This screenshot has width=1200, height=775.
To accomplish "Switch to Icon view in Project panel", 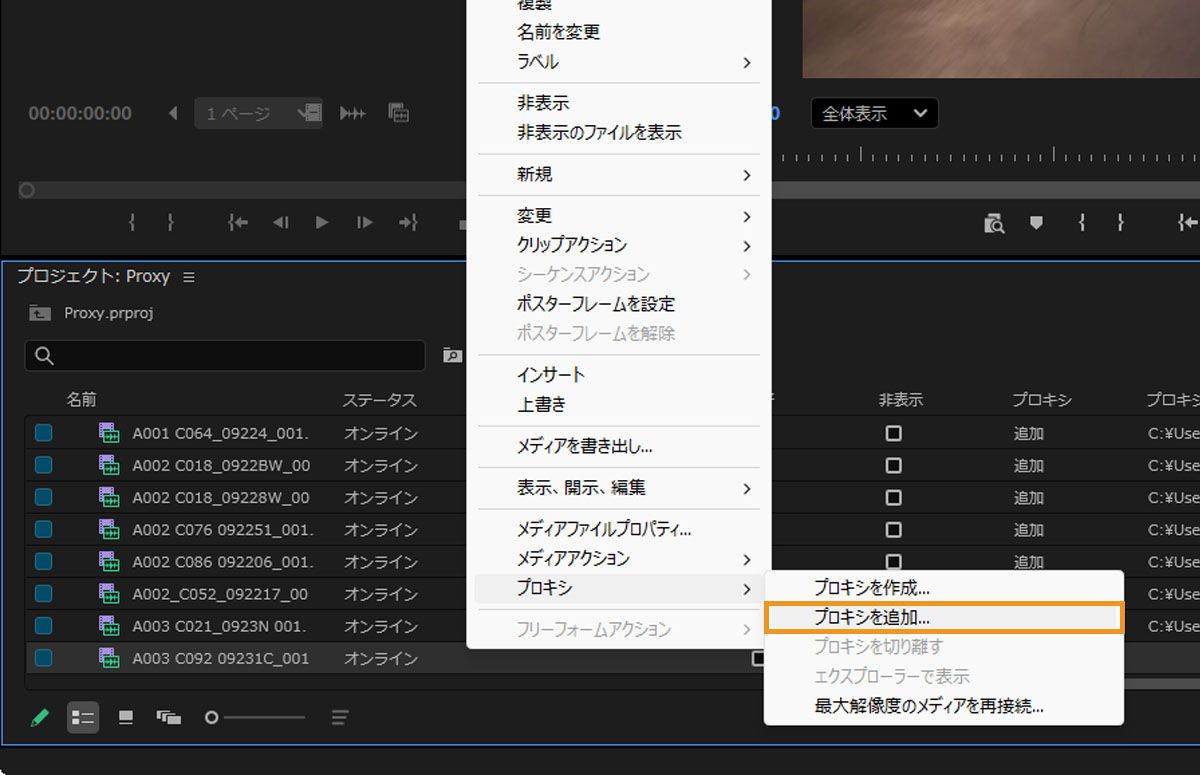I will pyautogui.click(x=125, y=717).
